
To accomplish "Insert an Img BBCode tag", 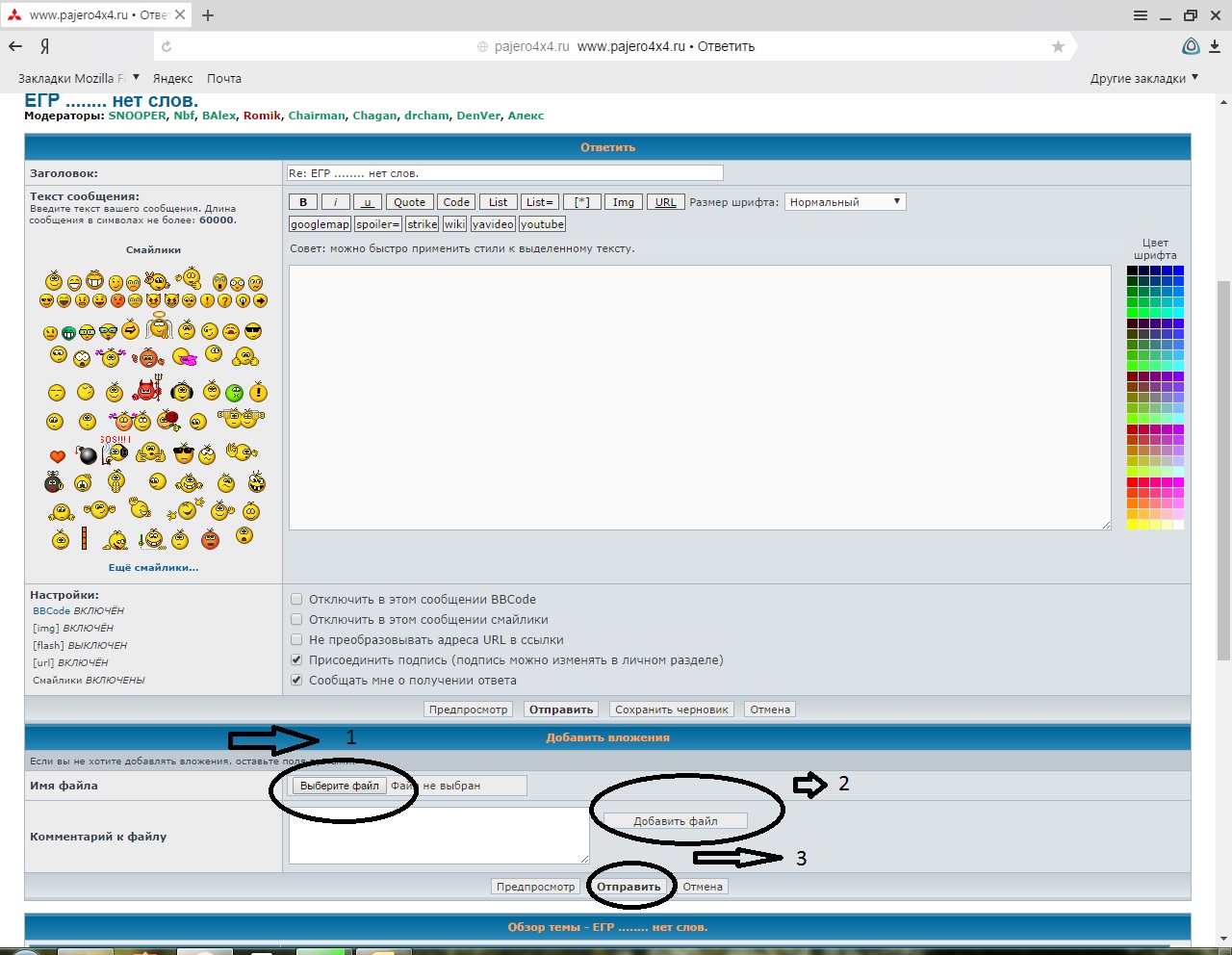I will pyautogui.click(x=624, y=202).
